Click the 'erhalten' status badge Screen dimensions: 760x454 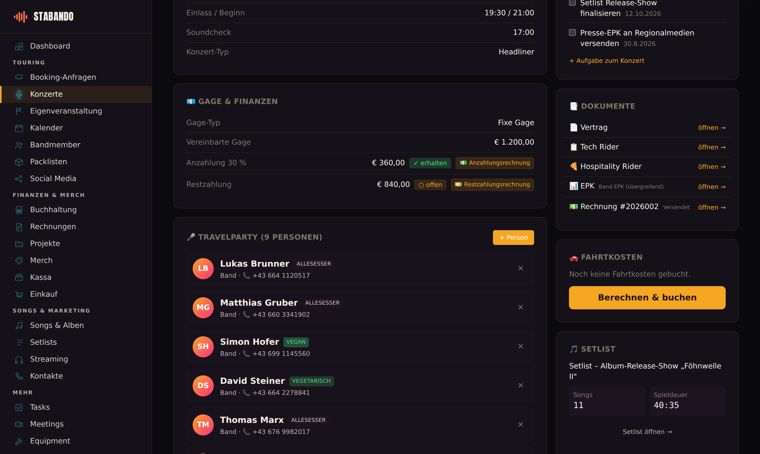coord(430,163)
